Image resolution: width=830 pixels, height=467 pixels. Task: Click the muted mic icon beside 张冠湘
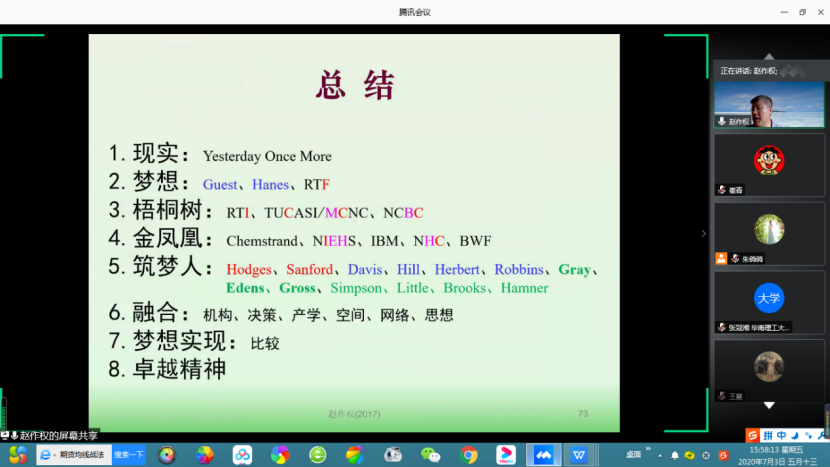tap(722, 327)
